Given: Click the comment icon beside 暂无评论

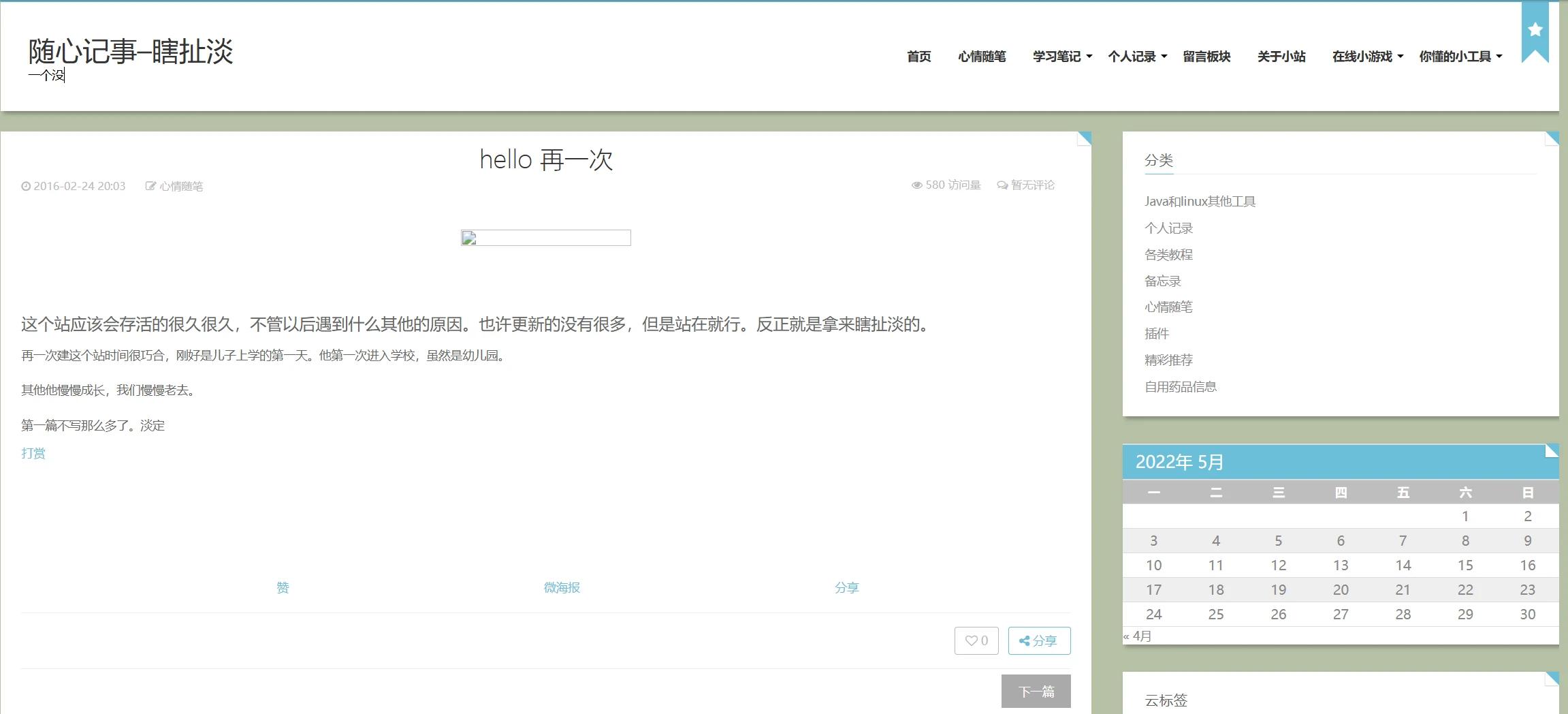Looking at the screenshot, I should pyautogui.click(x=1002, y=185).
